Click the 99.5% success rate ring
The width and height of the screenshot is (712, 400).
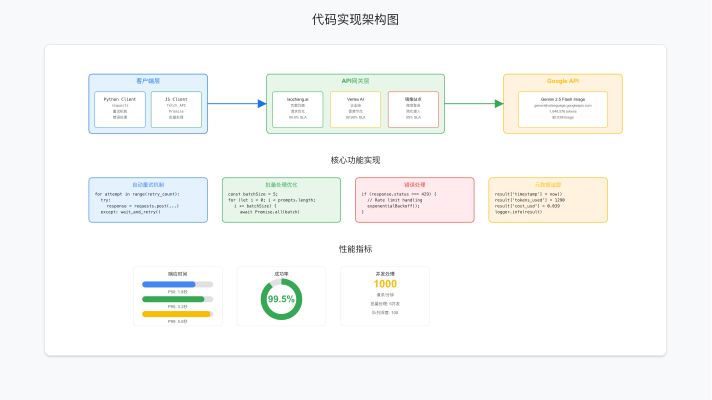(x=281, y=299)
